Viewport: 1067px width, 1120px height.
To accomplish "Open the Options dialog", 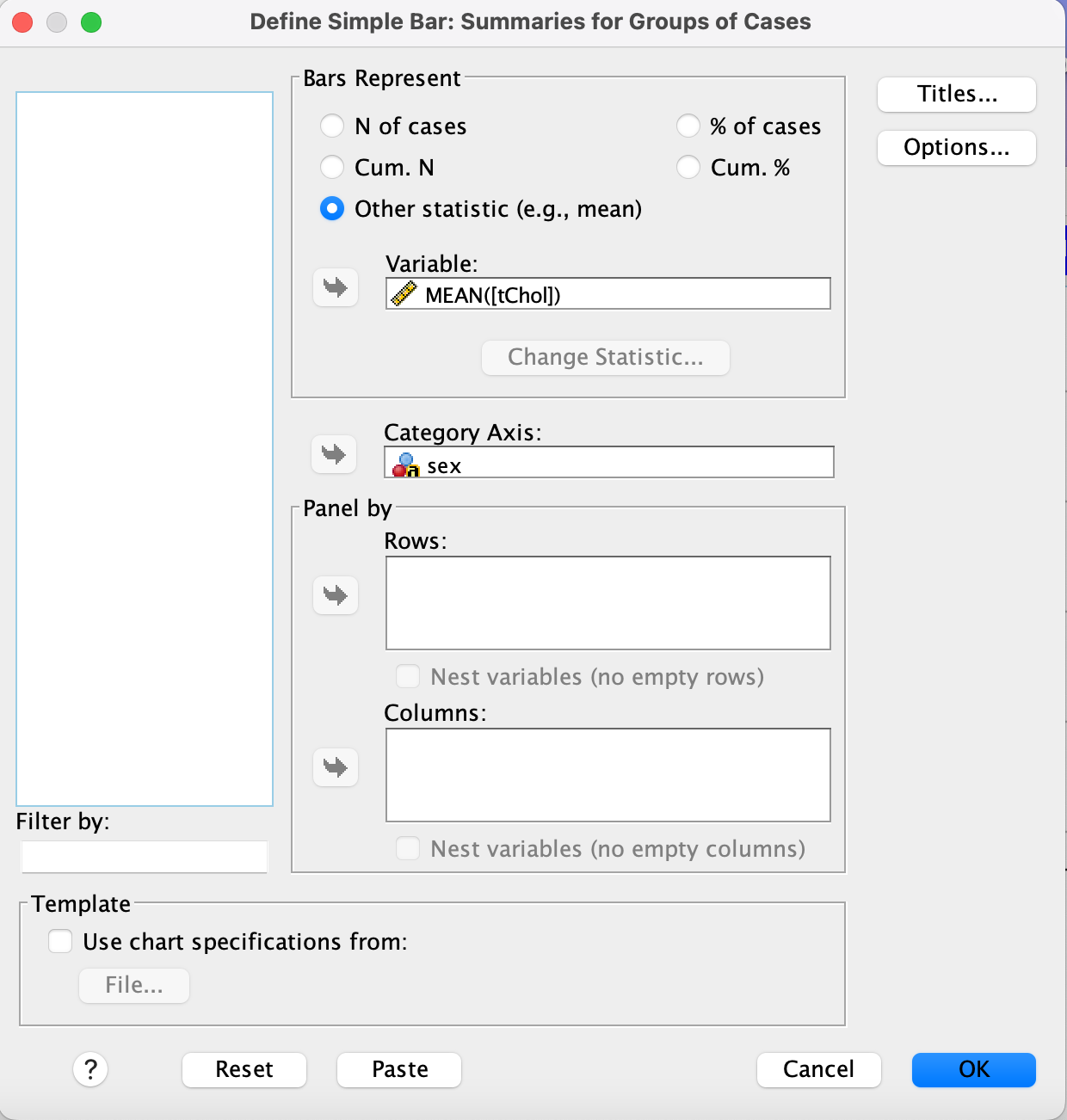I will [x=956, y=148].
